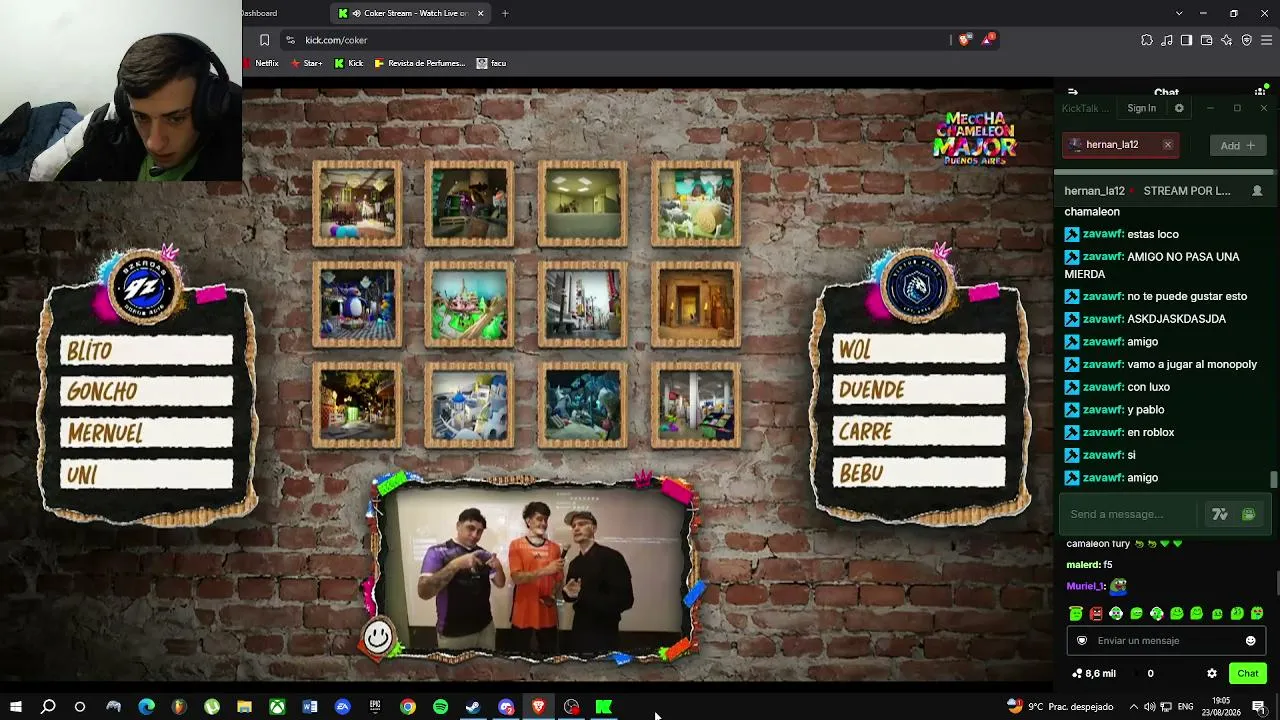Open the browser extensions puzzle icon

click(x=1146, y=40)
